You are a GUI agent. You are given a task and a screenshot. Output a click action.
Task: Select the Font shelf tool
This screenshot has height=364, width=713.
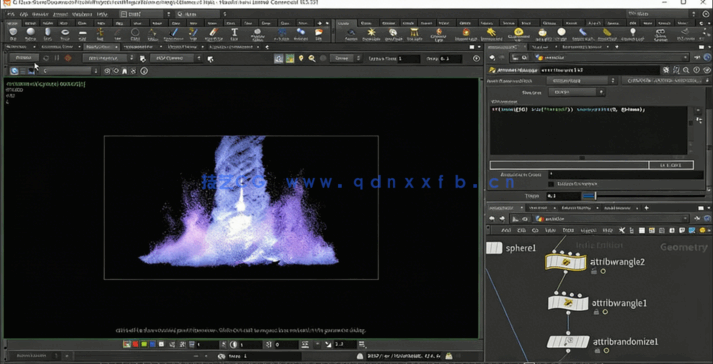(x=234, y=33)
